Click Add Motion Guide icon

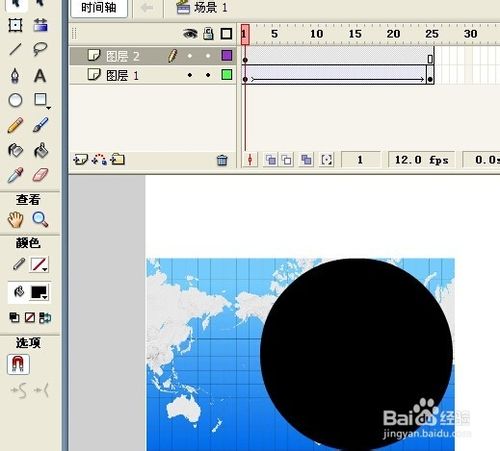[x=99, y=160]
